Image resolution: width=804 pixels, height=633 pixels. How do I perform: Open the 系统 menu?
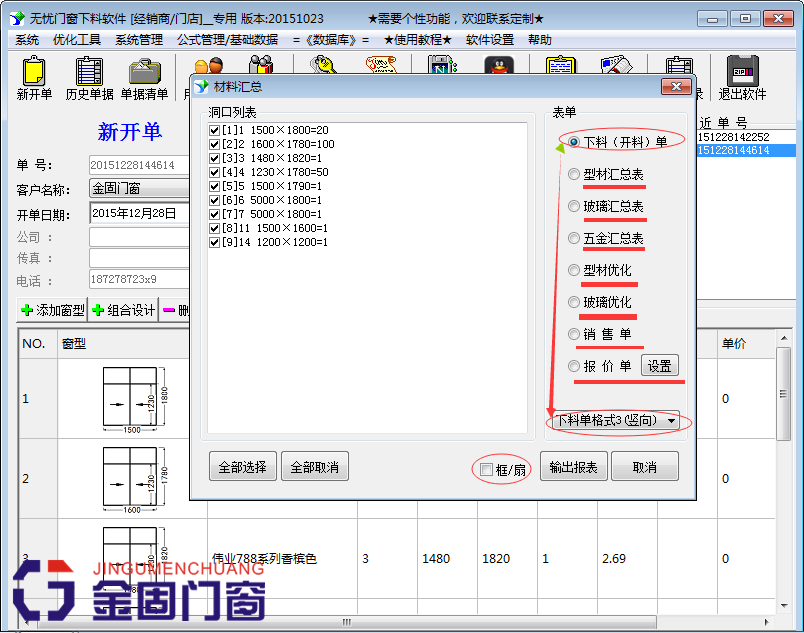pos(24,39)
